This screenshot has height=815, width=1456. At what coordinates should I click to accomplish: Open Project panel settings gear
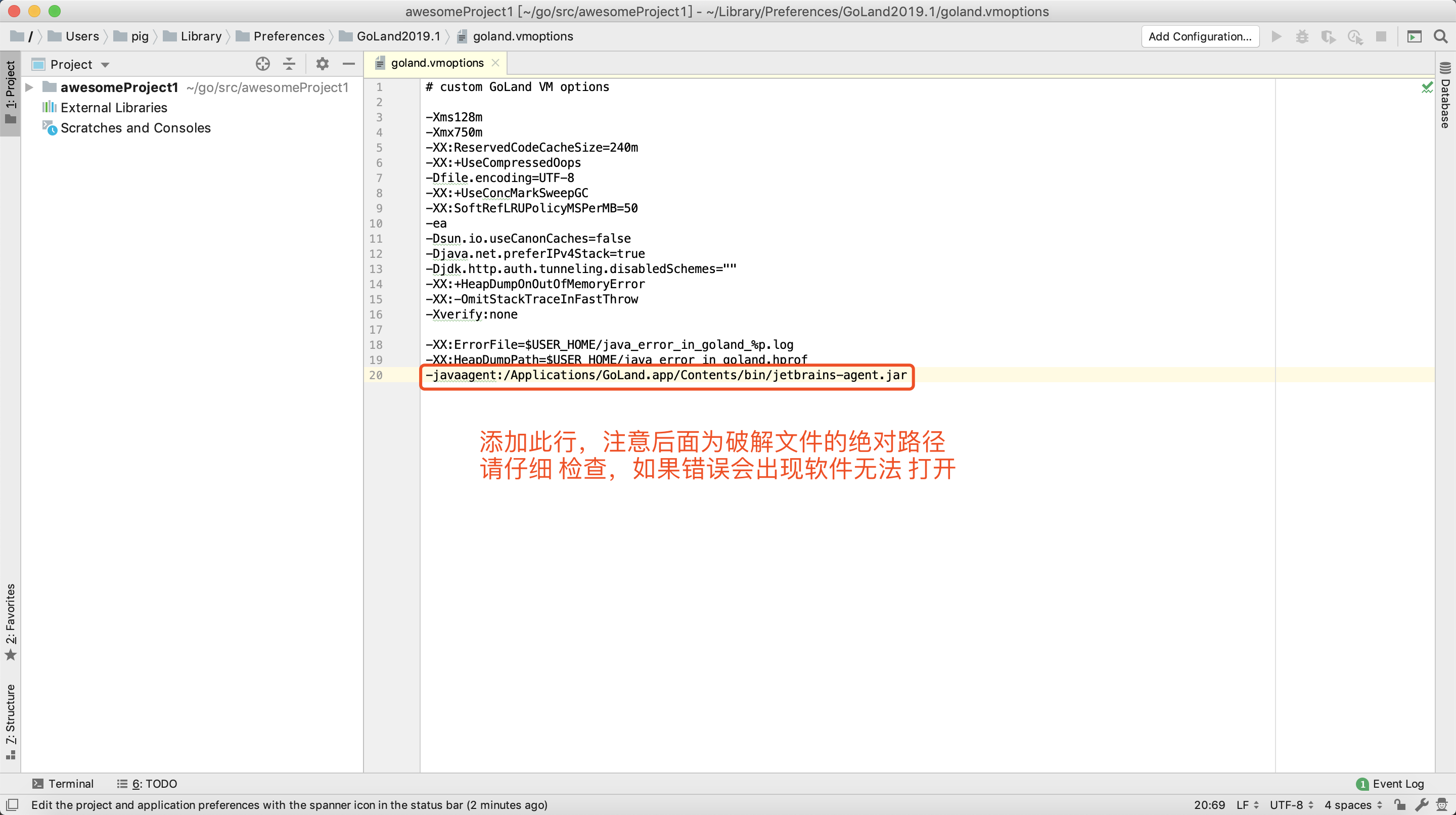pos(322,64)
